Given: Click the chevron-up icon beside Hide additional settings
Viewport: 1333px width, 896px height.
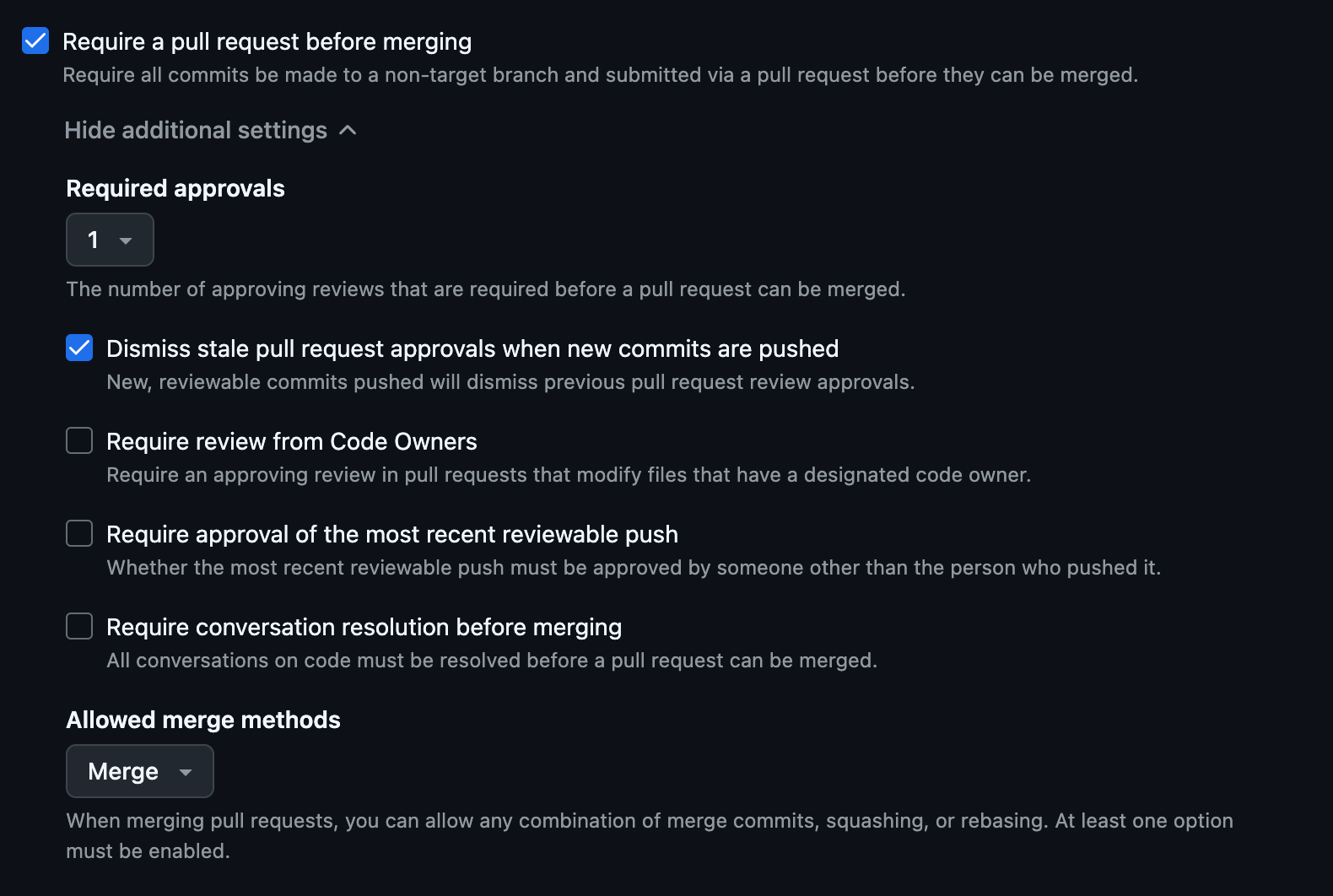Looking at the screenshot, I should (348, 130).
